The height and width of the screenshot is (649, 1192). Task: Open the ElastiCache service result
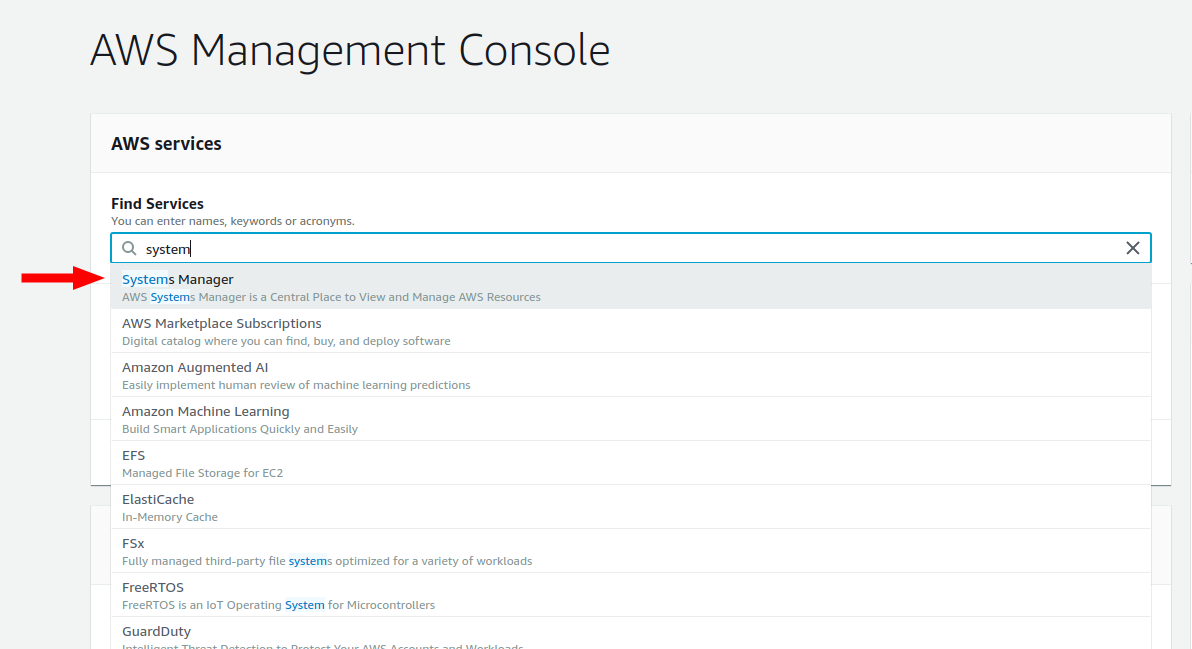coord(158,499)
